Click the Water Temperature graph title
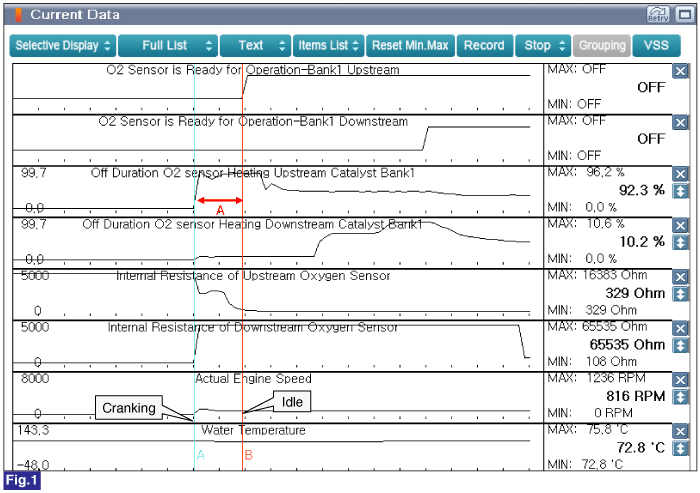 click(253, 430)
